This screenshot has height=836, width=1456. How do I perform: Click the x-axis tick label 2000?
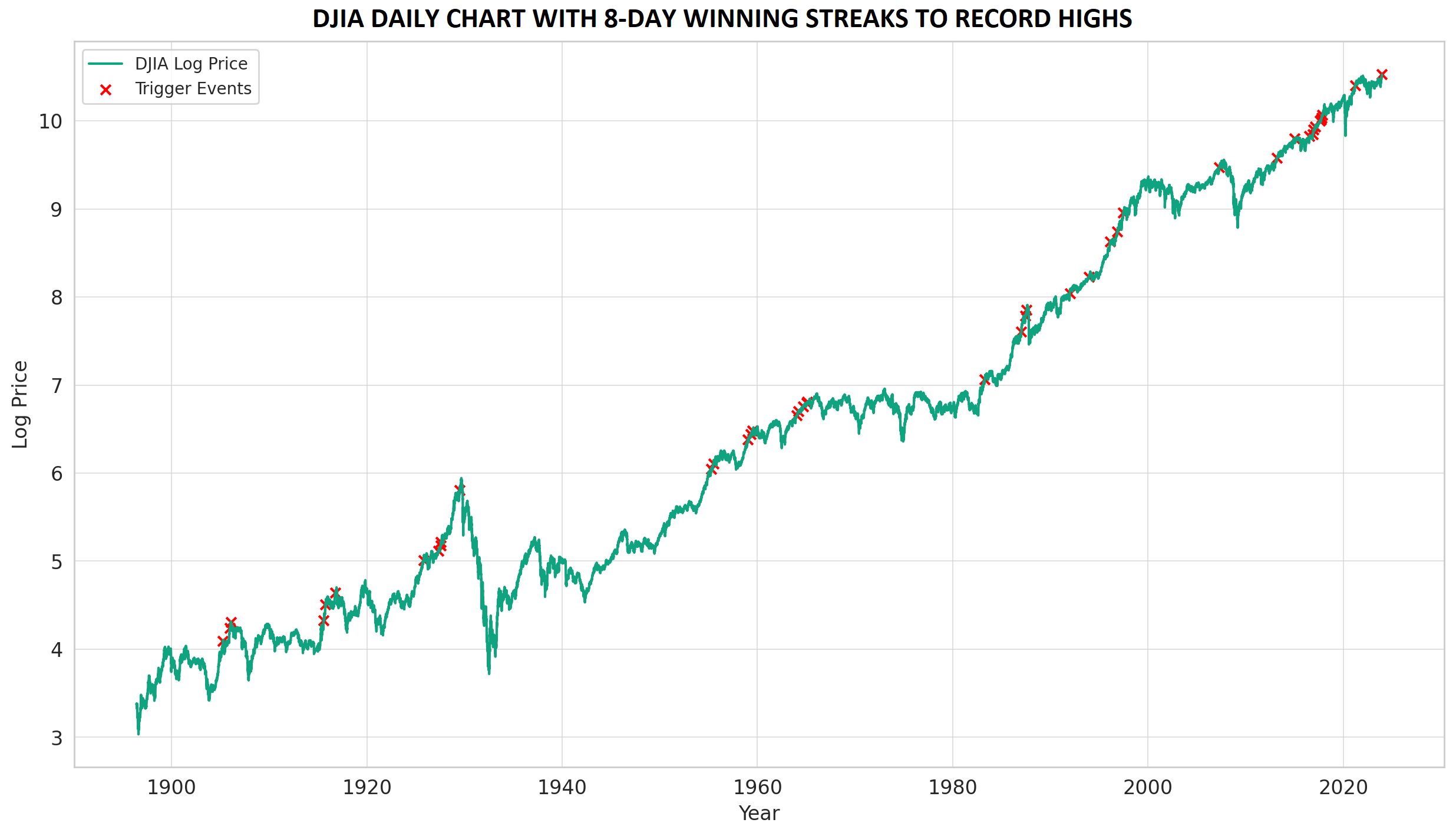(1148, 788)
